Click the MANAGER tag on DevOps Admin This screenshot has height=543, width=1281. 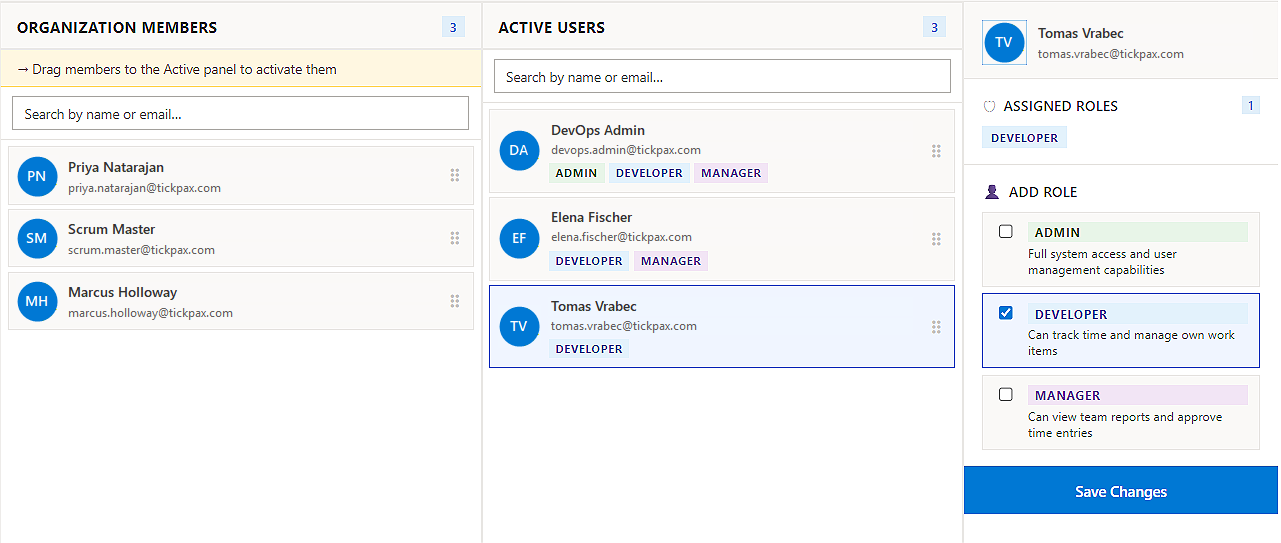731,173
